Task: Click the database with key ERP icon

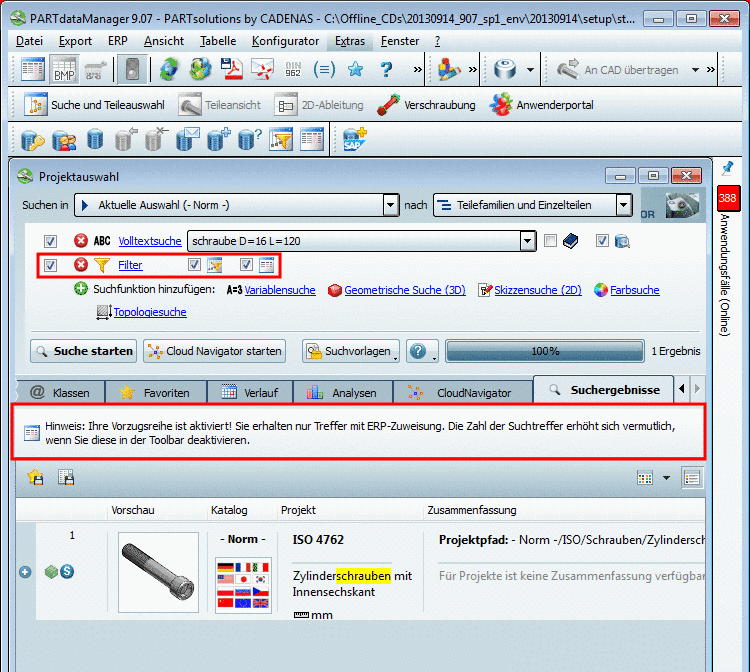Action: pyautogui.click(x=33, y=140)
